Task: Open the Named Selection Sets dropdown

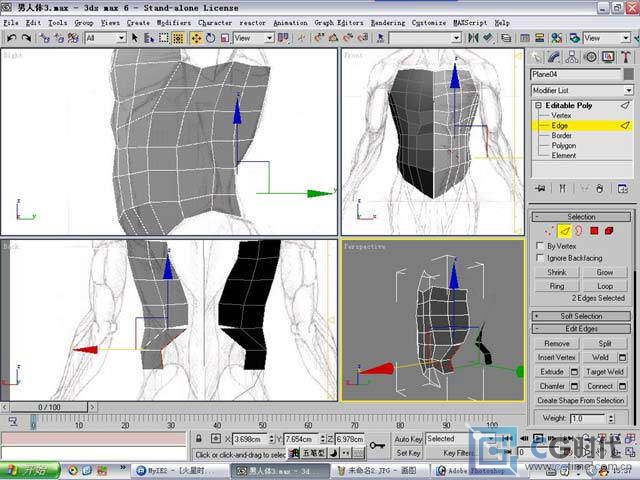Action: pyautogui.click(x=425, y=38)
